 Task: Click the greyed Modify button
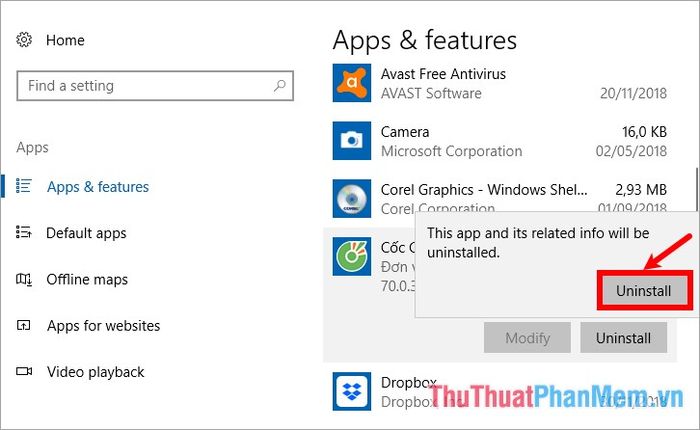(x=527, y=338)
